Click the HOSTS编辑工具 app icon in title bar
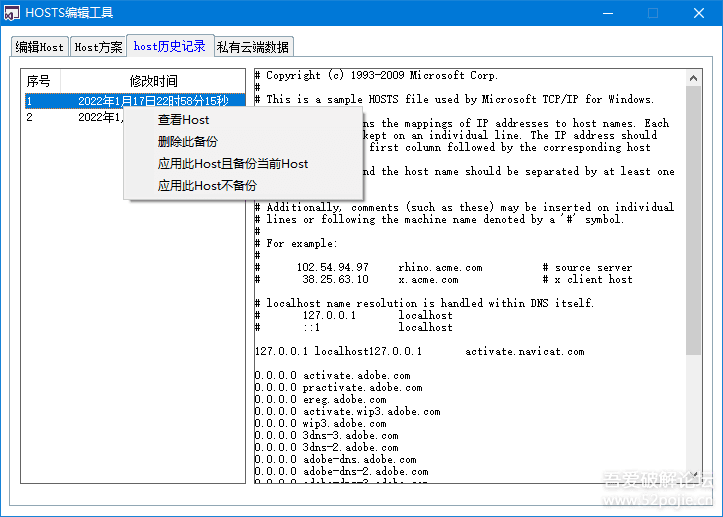 12,13
